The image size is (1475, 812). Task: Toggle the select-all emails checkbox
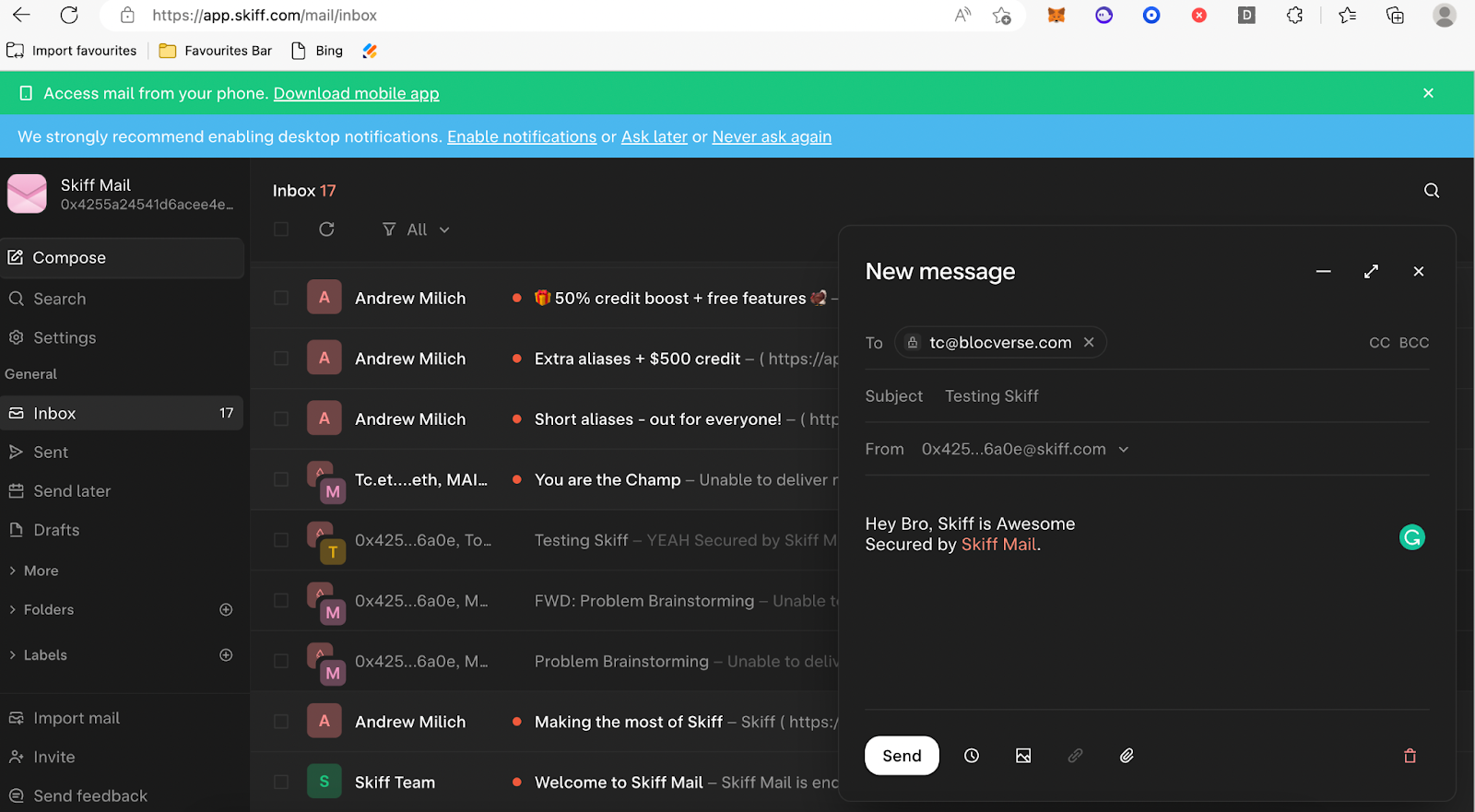pyautogui.click(x=281, y=229)
